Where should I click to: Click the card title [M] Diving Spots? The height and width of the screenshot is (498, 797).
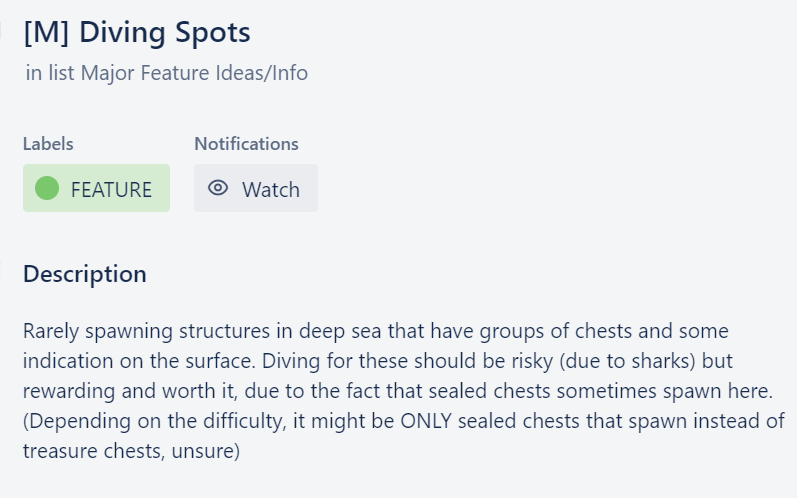[x=137, y=32]
